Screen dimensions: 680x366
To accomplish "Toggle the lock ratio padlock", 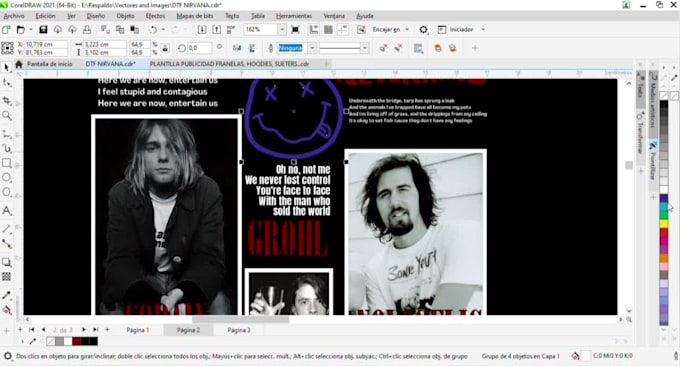I will tap(165, 48).
